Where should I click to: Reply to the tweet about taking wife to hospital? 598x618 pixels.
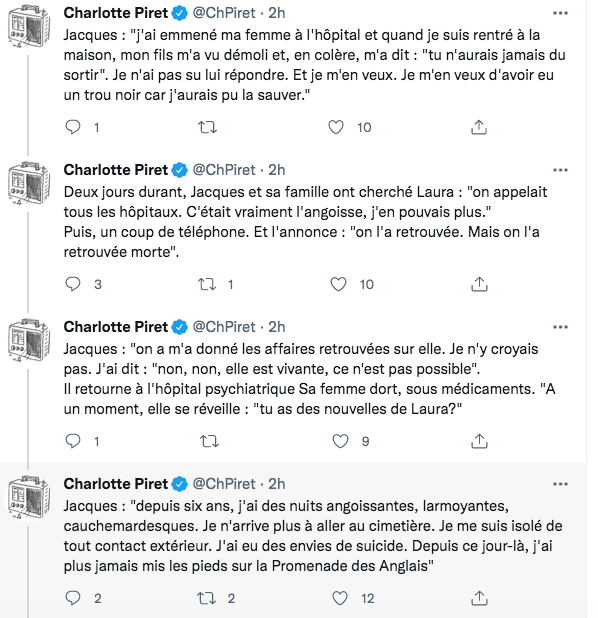point(73,127)
